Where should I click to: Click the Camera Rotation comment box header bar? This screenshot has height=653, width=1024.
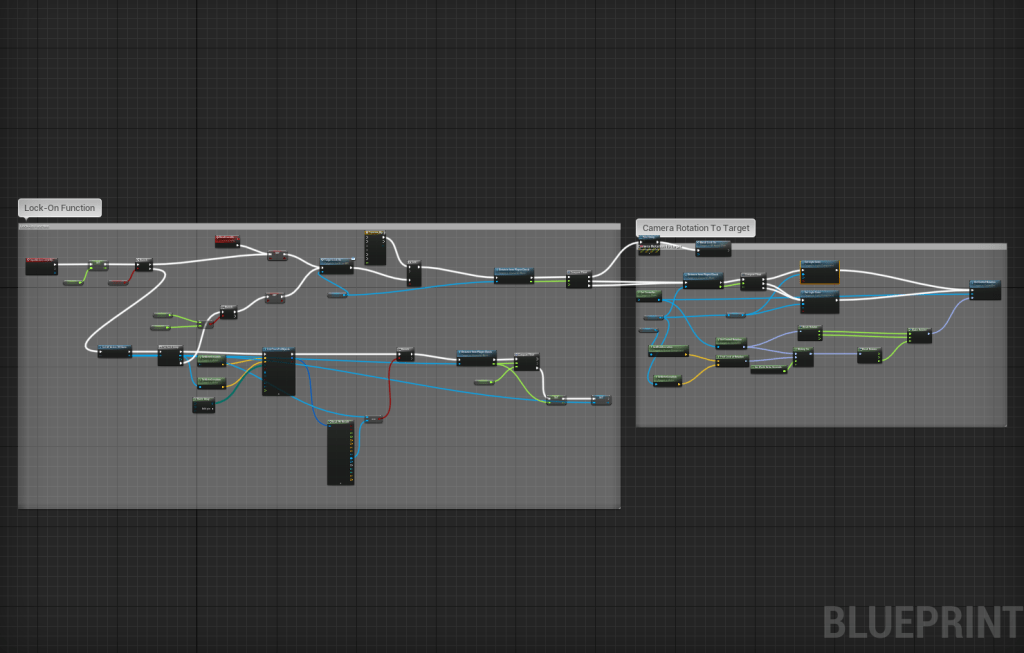coord(820,246)
